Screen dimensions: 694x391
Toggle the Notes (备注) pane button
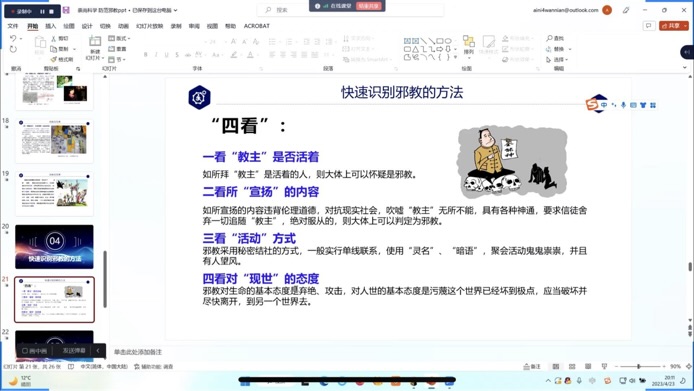coord(532,367)
